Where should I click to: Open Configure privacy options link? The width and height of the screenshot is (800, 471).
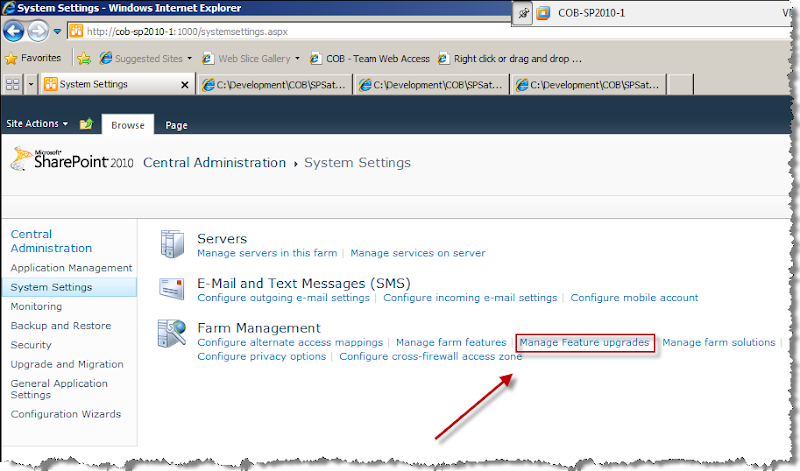coord(261,356)
